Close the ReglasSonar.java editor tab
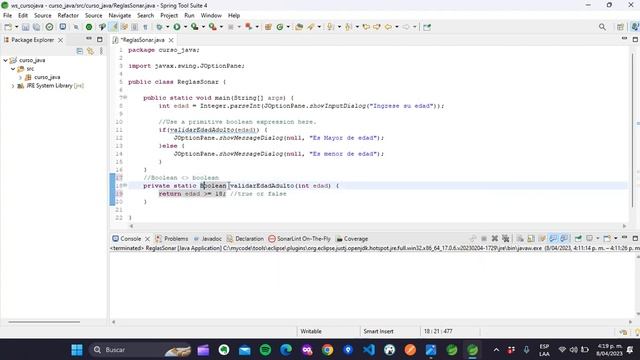The image size is (640, 360). (x=171, y=40)
